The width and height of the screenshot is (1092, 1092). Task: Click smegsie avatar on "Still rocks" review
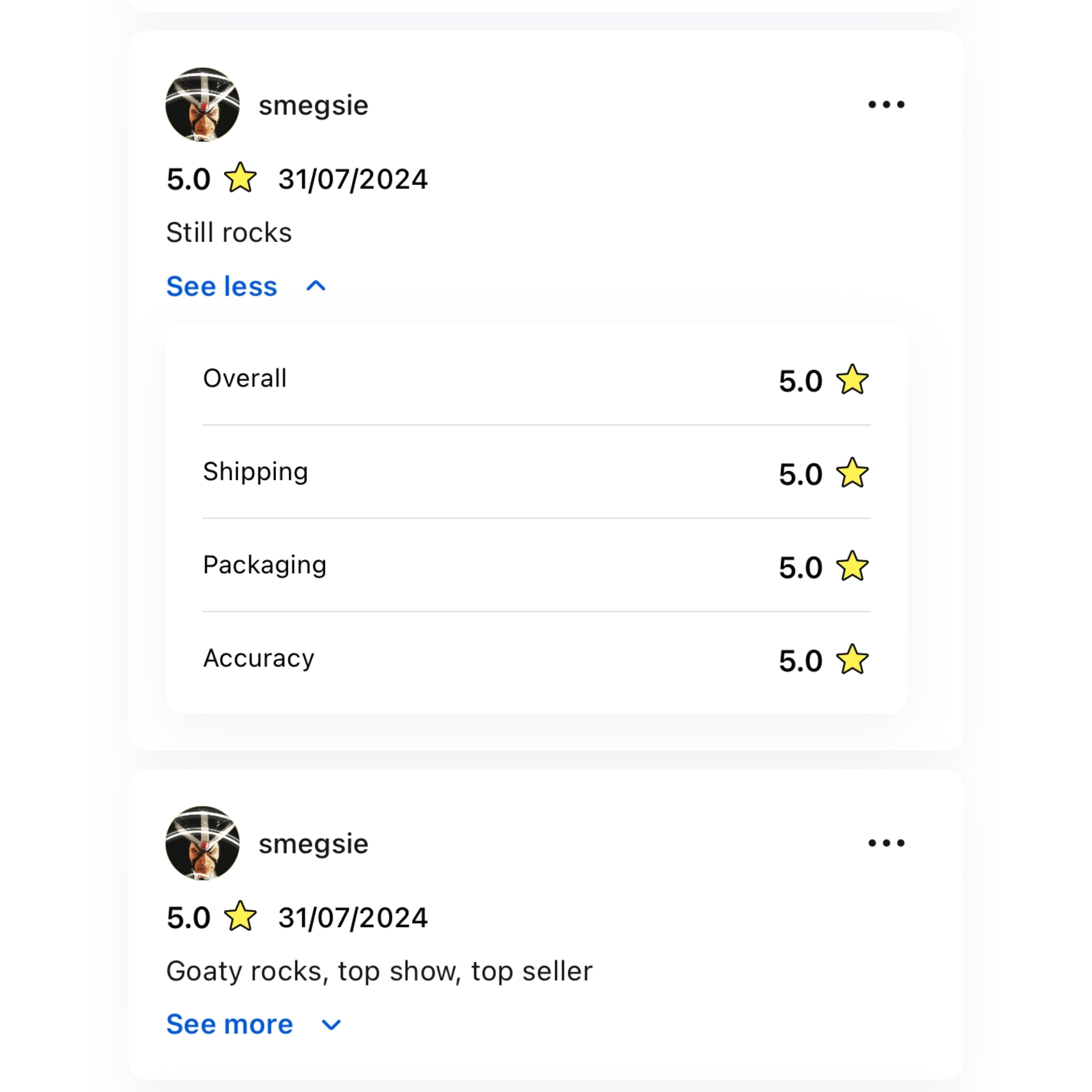coord(202,105)
